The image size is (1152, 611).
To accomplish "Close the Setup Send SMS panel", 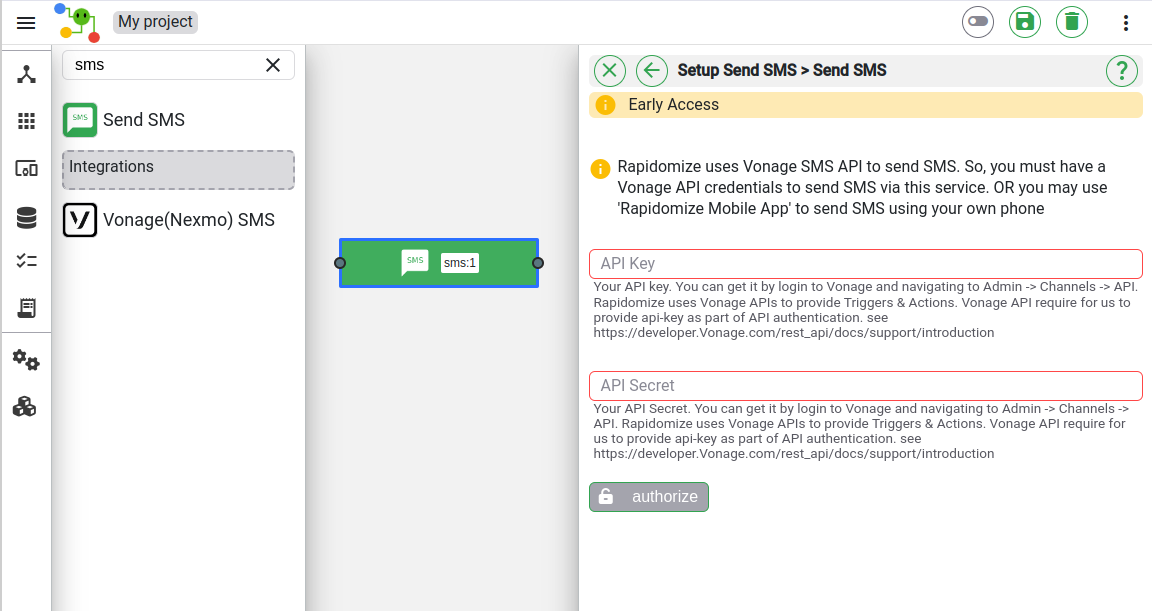I will coord(609,70).
